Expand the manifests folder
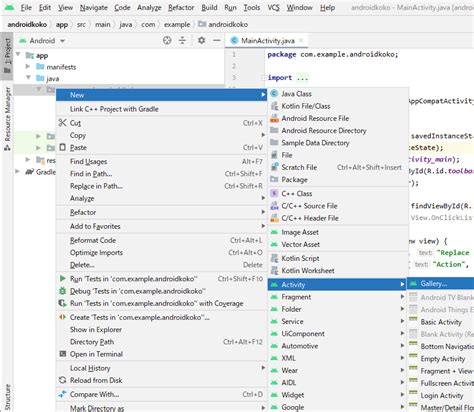The height and width of the screenshot is (412, 474). click(x=28, y=66)
